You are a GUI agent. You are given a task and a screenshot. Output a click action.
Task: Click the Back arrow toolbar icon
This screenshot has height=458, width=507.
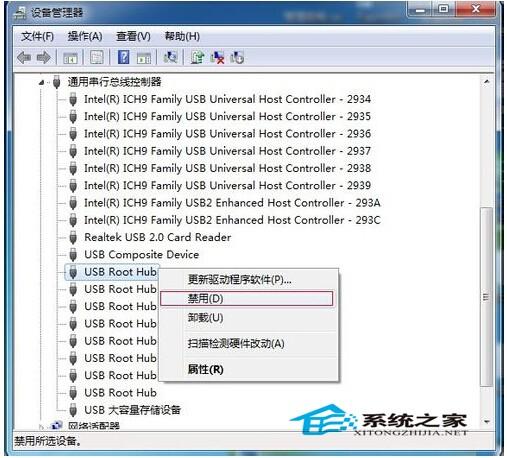point(24,58)
